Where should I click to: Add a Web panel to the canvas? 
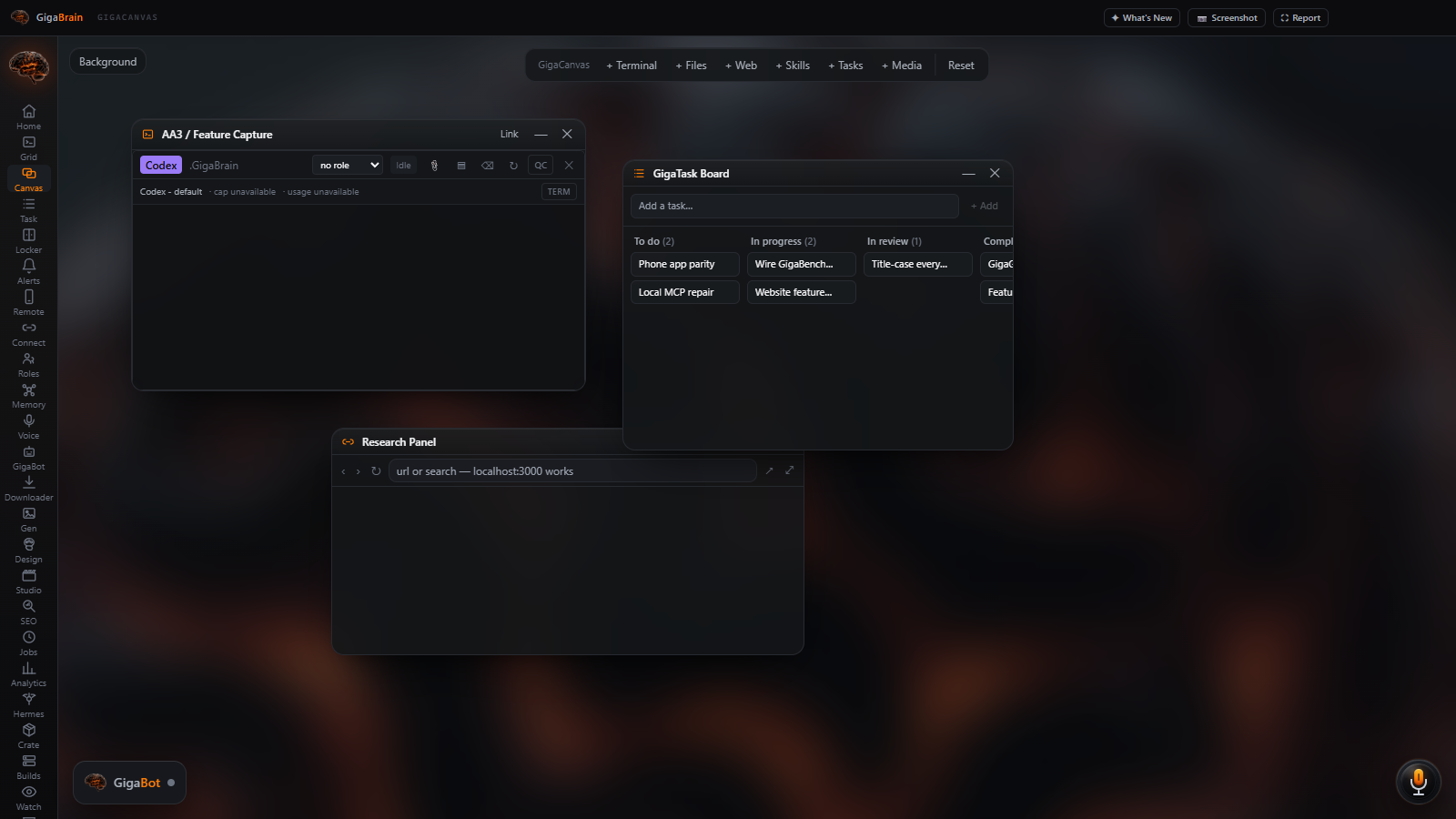tap(741, 66)
